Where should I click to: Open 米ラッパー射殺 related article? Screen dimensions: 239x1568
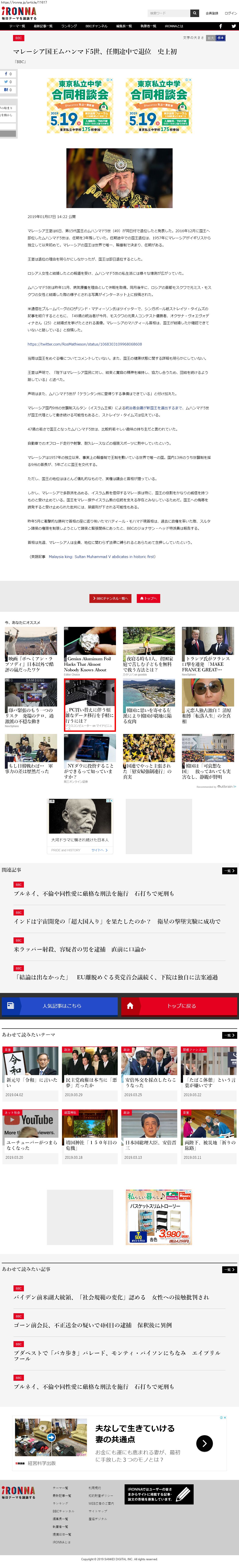80,950
